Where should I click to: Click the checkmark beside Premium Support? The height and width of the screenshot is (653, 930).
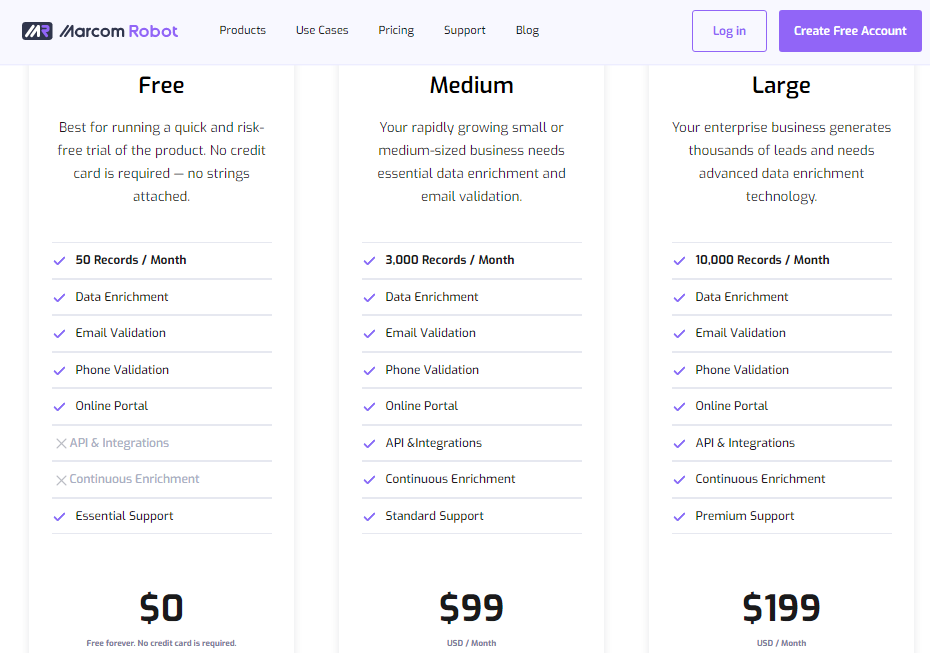click(680, 517)
